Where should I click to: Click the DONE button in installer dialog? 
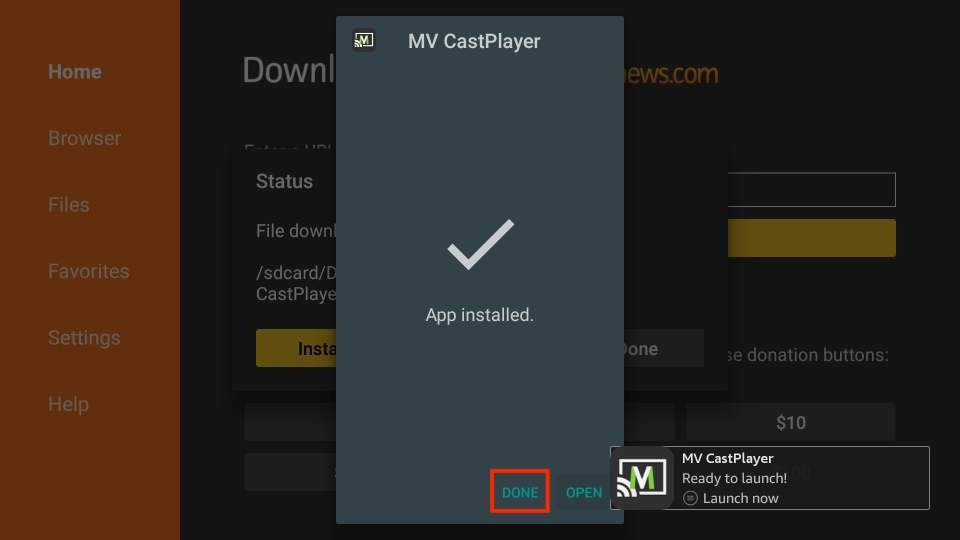point(520,492)
